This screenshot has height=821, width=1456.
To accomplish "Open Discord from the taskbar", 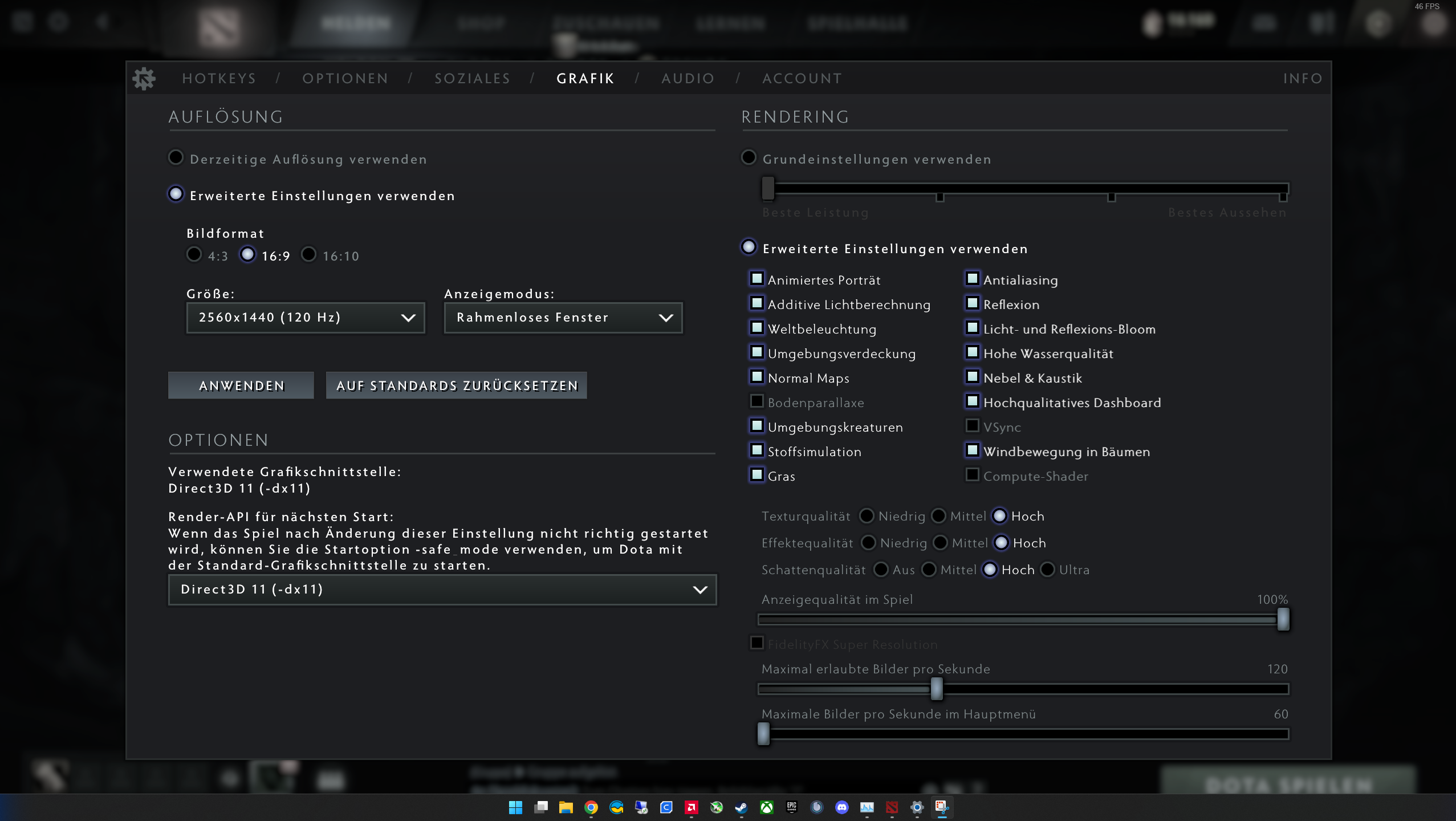I will tap(841, 807).
